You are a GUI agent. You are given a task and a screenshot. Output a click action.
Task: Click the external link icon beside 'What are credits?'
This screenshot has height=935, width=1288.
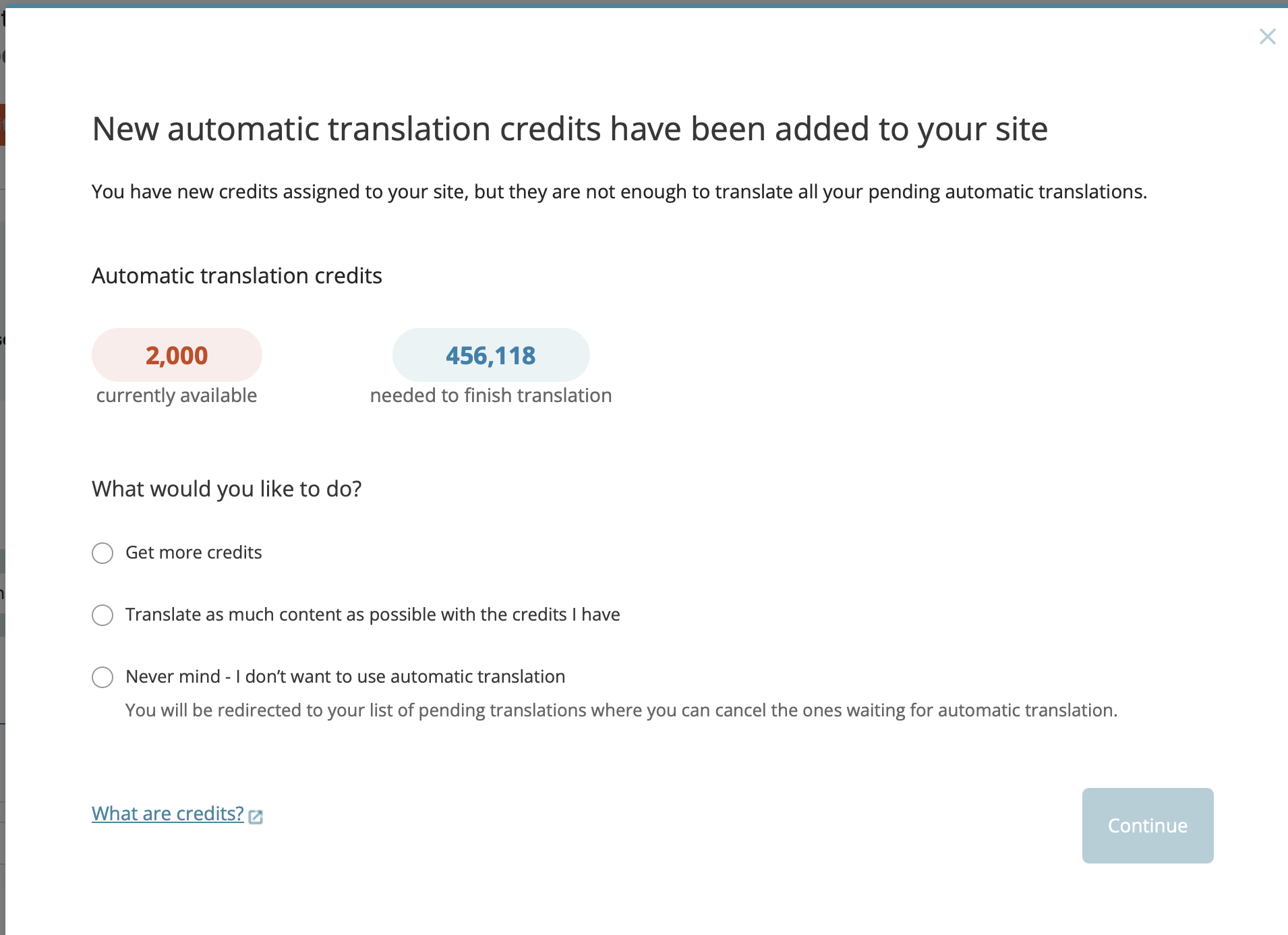point(256,816)
